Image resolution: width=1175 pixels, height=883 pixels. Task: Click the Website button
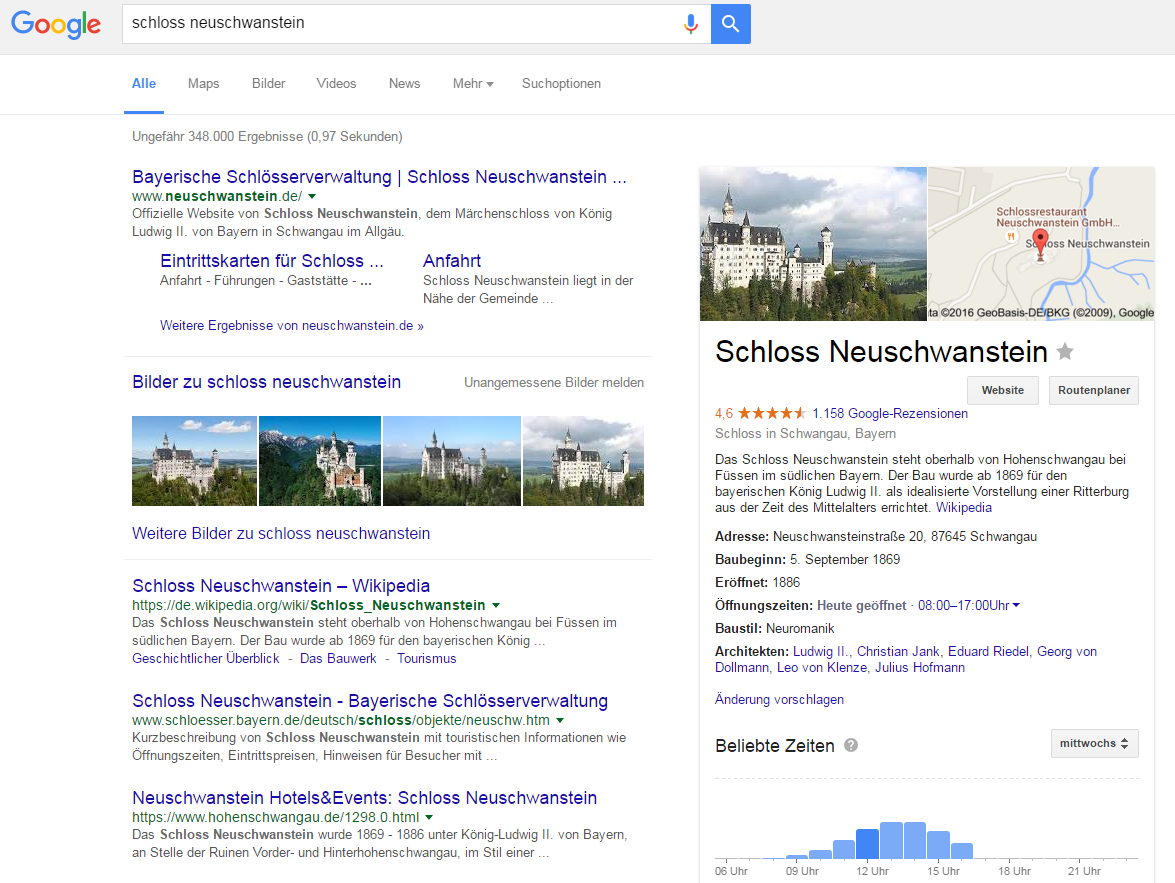pyautogui.click(x=1003, y=391)
